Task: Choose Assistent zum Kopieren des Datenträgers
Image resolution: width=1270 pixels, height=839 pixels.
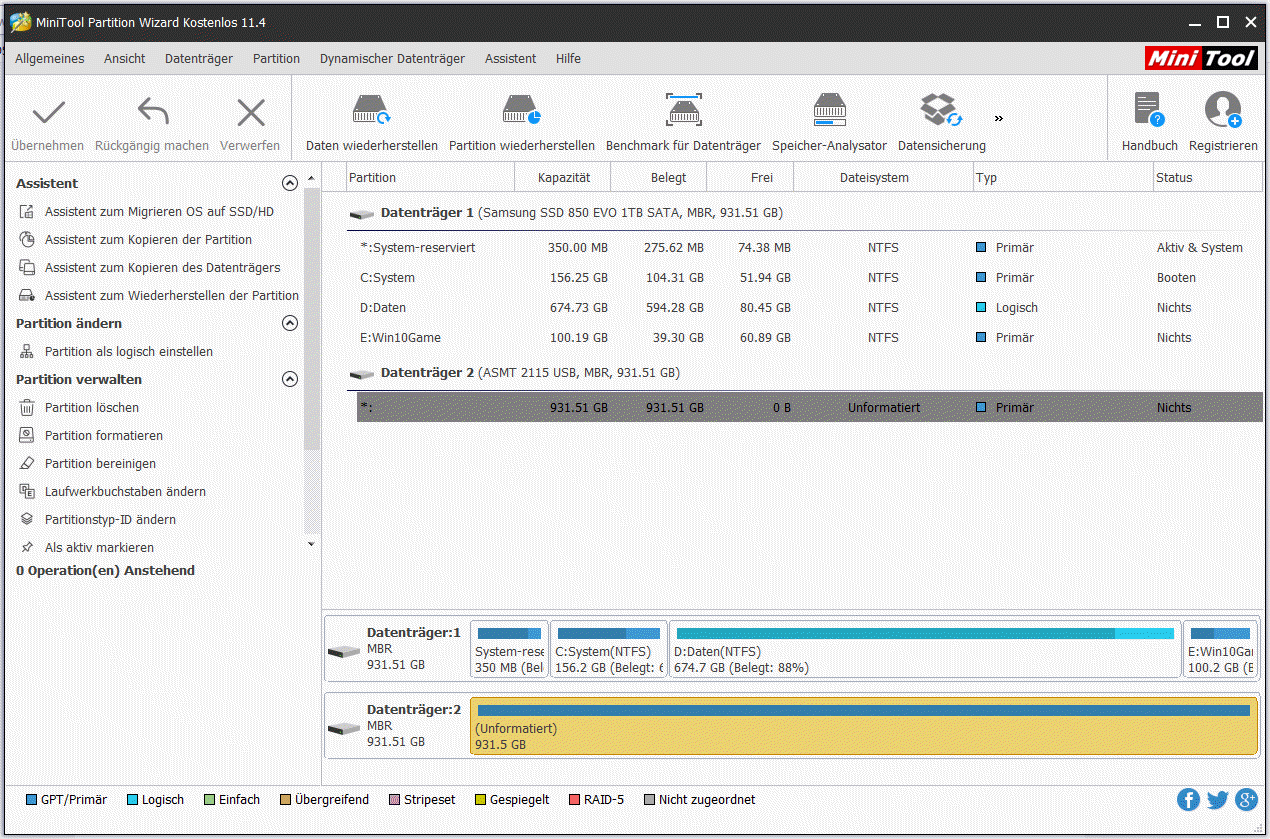Action: (162, 268)
